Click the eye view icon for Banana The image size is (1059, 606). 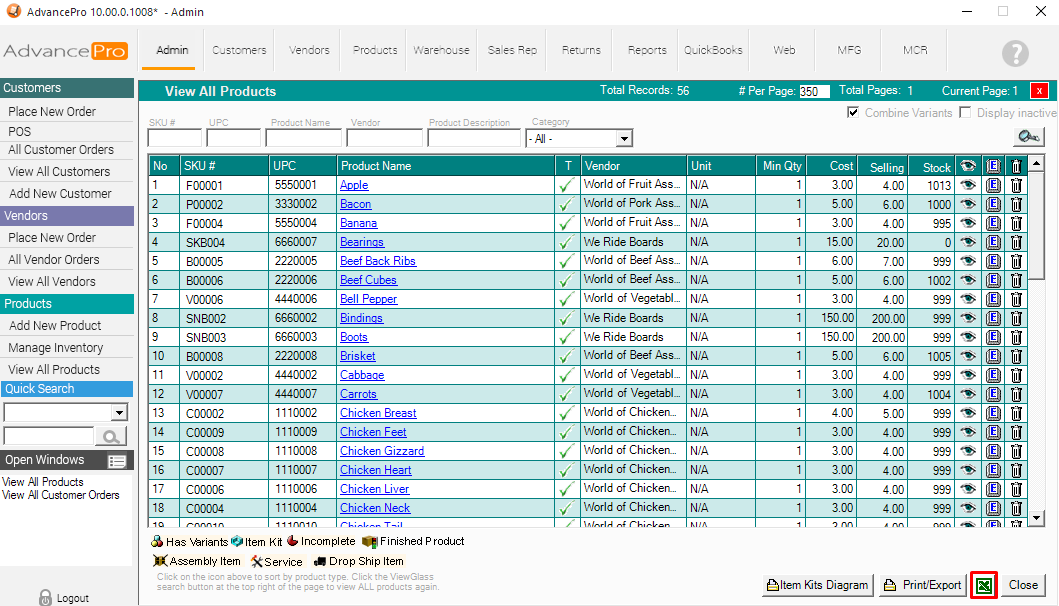point(967,223)
